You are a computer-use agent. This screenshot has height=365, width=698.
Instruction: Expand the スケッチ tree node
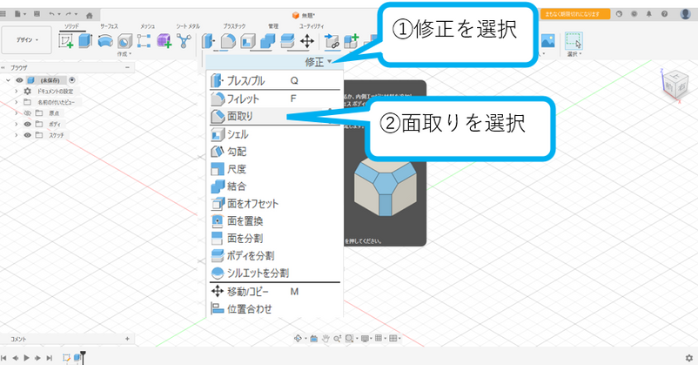[x=16, y=135]
